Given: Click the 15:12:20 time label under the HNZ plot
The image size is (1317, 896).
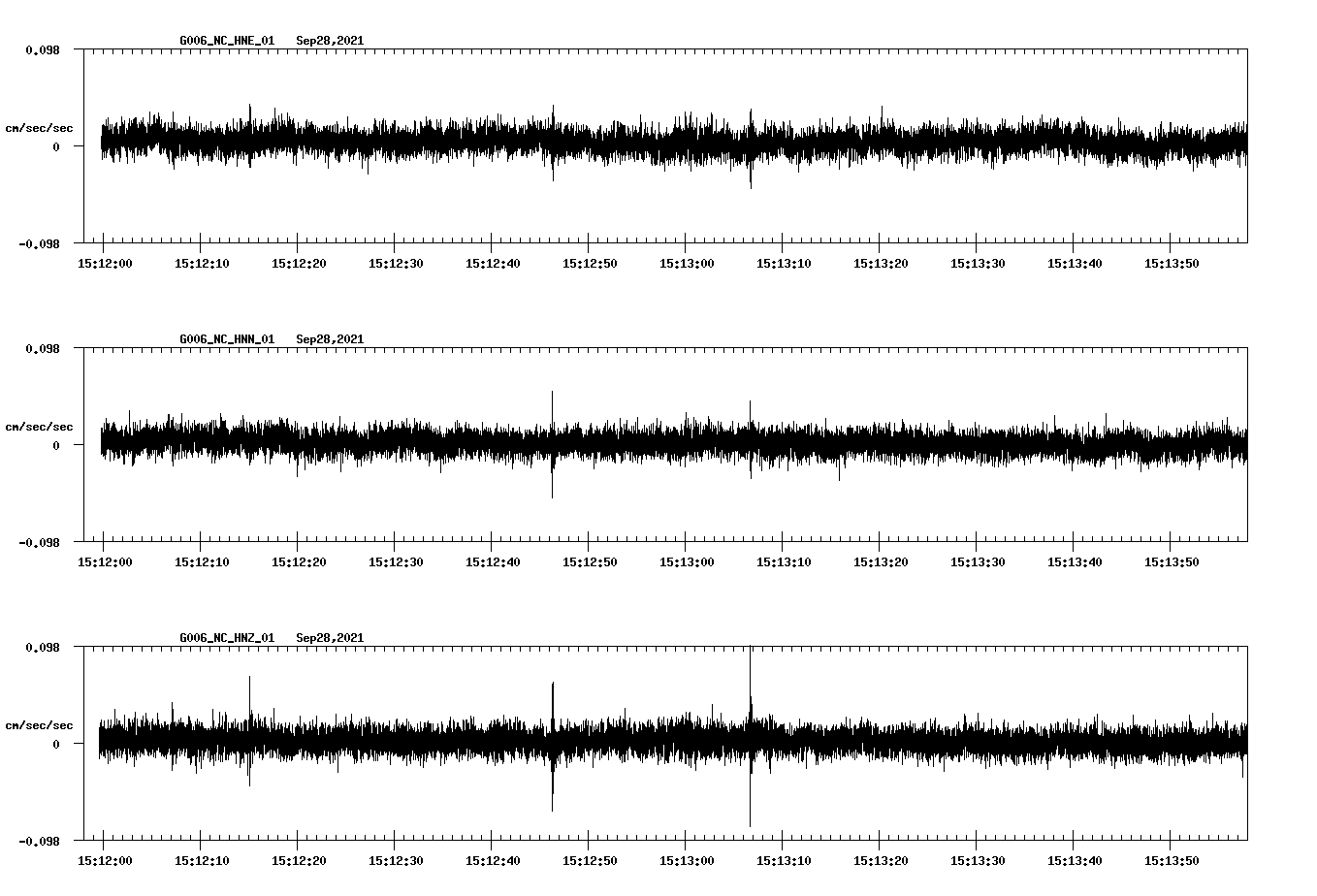Looking at the screenshot, I should point(299,860).
